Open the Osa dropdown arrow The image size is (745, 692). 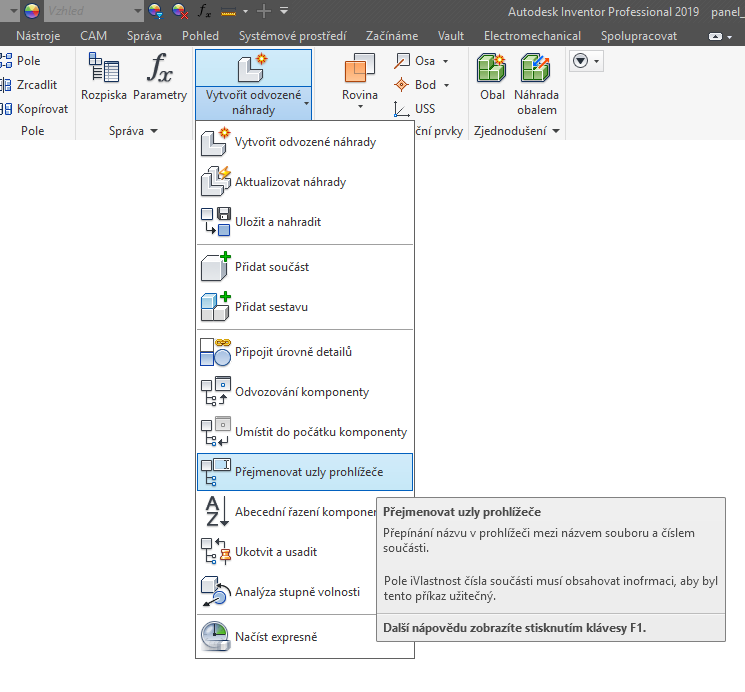(446, 61)
